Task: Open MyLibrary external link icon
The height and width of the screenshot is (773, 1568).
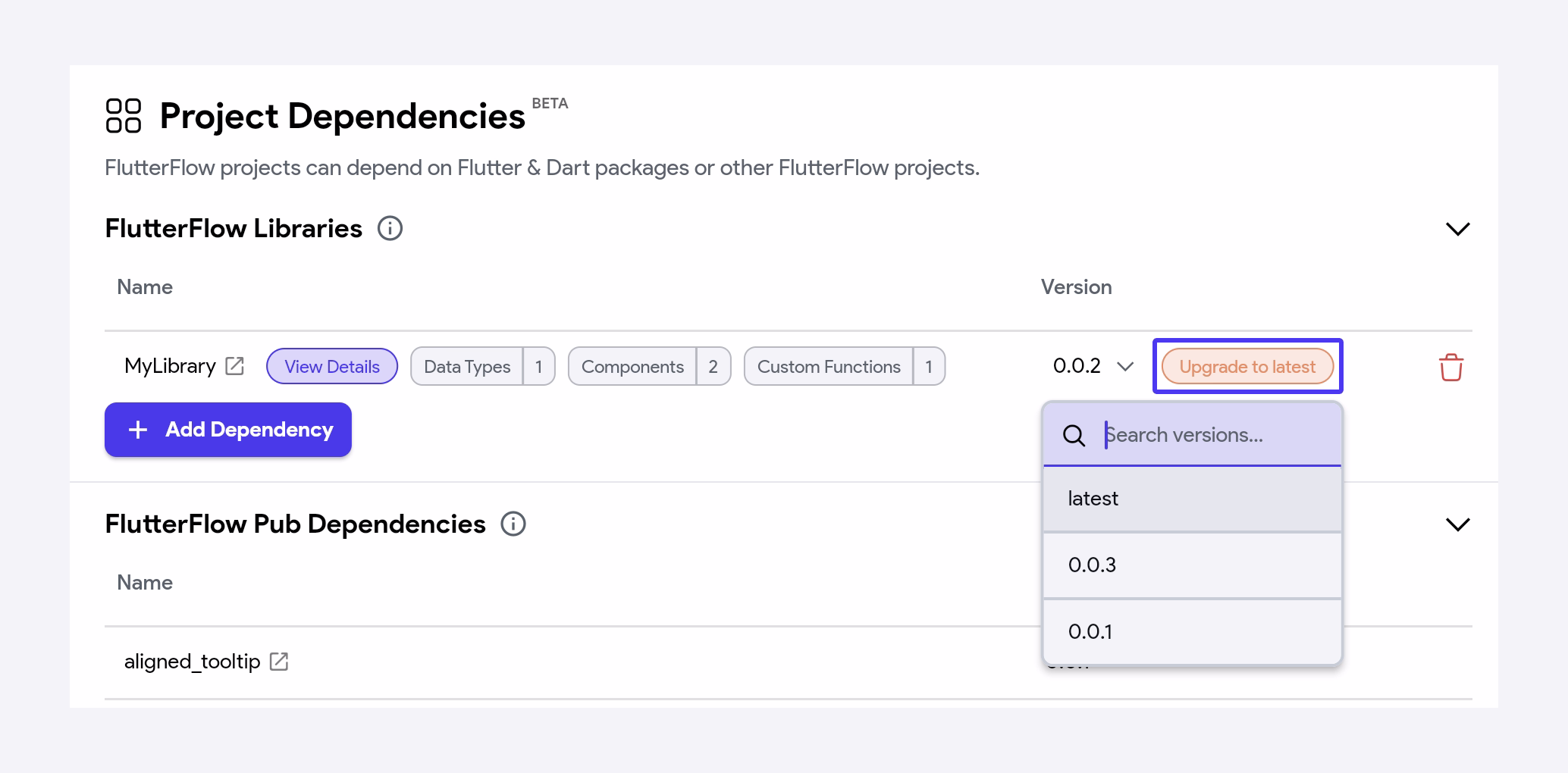Action: [235, 366]
